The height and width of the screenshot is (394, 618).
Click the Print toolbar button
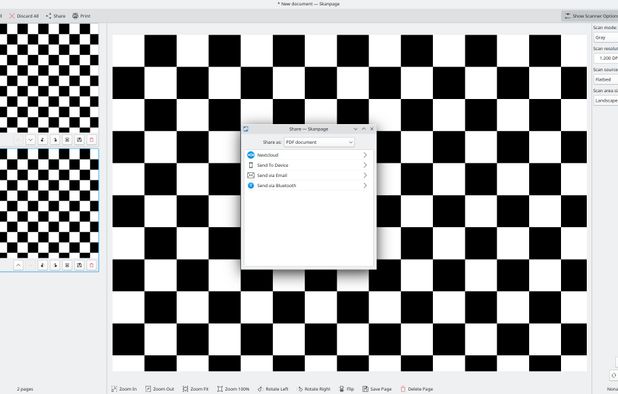pyautogui.click(x=81, y=16)
